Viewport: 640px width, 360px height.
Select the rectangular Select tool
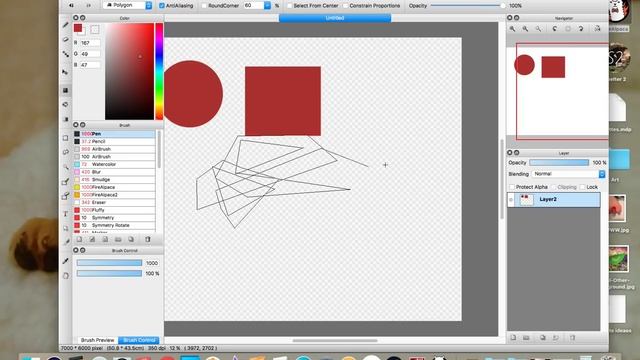pyautogui.click(x=65, y=138)
